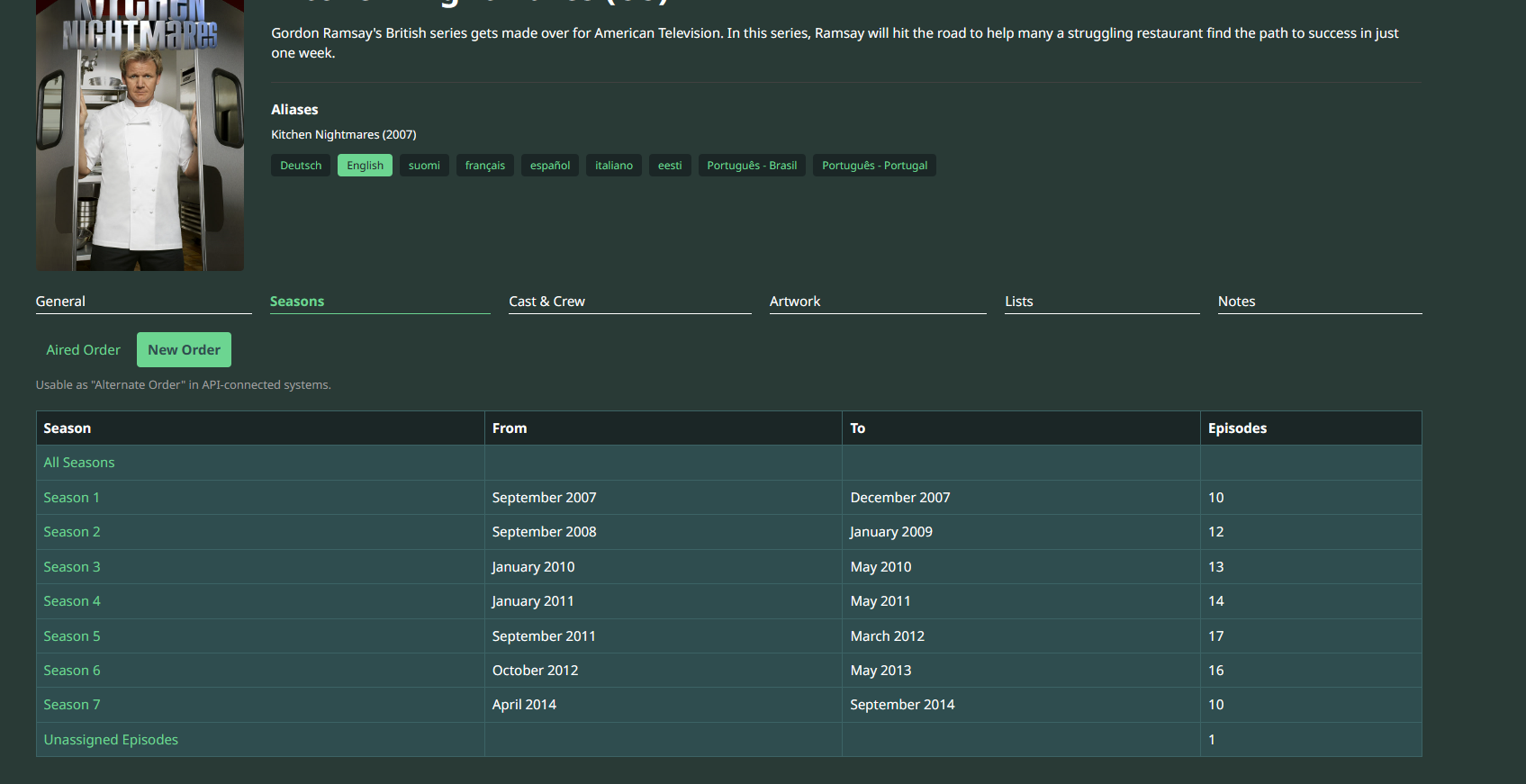The height and width of the screenshot is (784, 1526).
Task: Click Season 2's episode count 12
Action: pos(1311,532)
